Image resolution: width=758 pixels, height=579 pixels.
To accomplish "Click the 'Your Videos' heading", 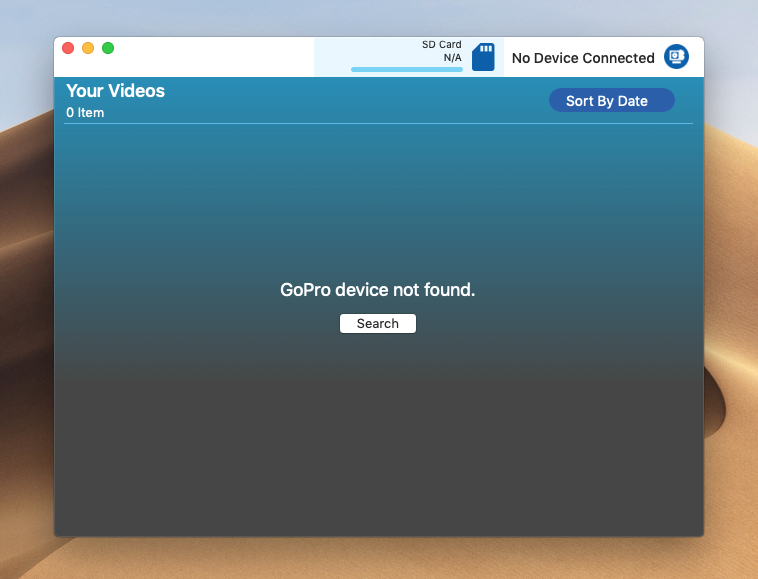I will 116,91.
